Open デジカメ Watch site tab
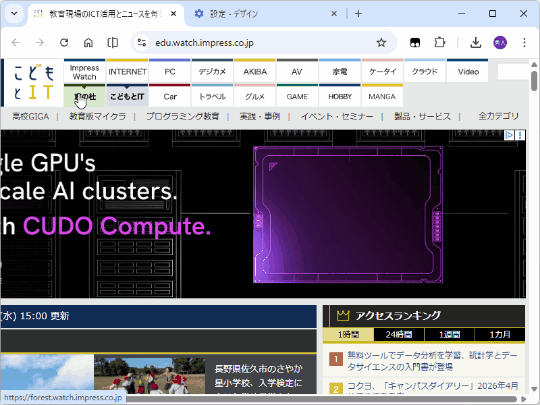The height and width of the screenshot is (405, 540). tap(212, 72)
